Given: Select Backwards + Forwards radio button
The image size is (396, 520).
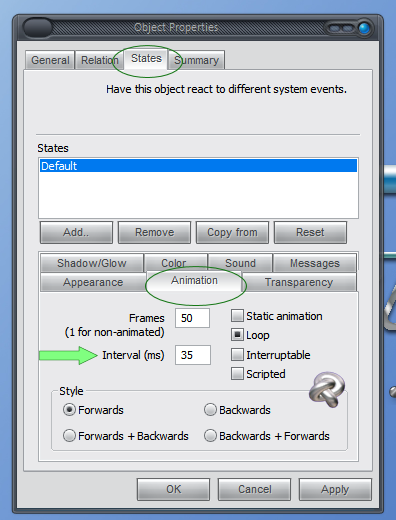Looking at the screenshot, I should tap(210, 436).
